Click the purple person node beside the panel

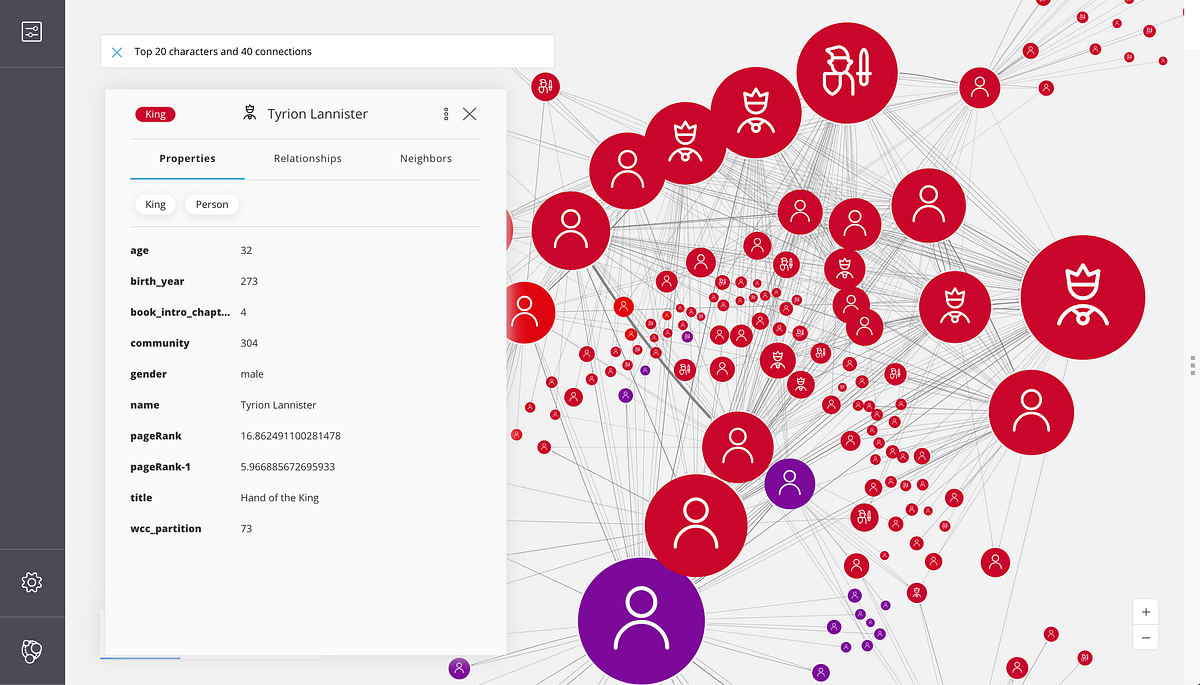tap(789, 483)
